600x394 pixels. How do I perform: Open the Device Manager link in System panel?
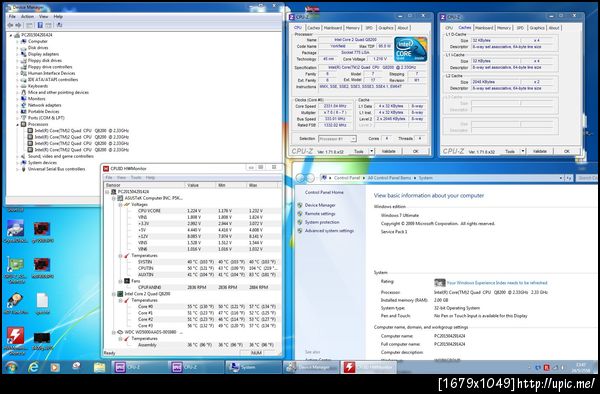click(x=320, y=205)
